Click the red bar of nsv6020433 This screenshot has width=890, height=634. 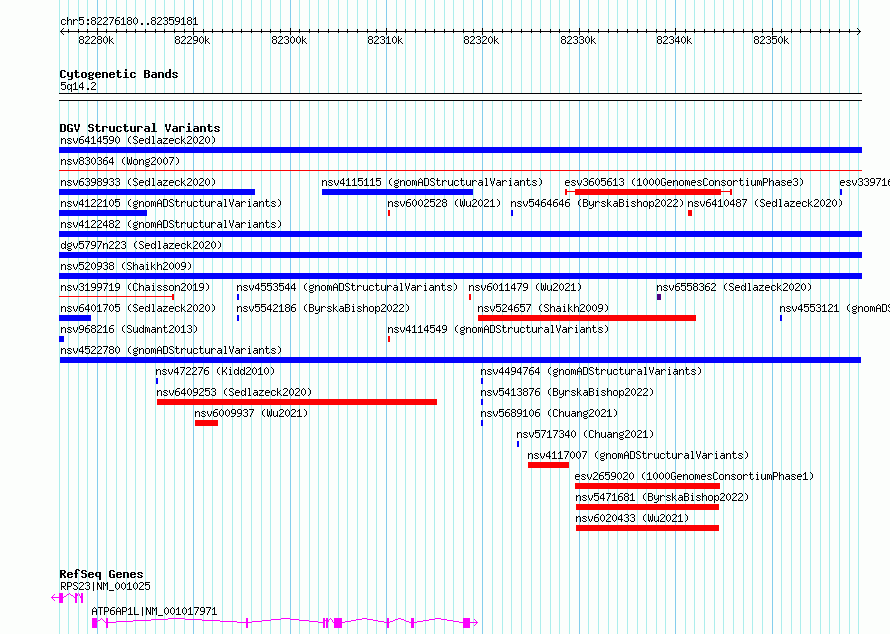[647, 528]
